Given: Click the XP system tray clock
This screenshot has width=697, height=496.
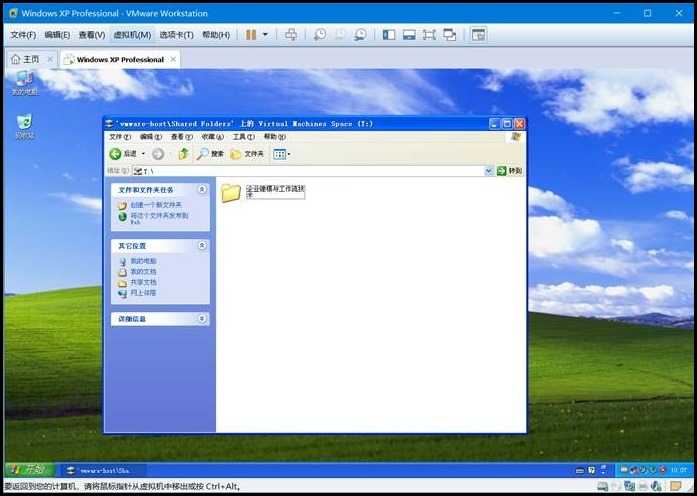Looking at the screenshot, I should [679, 469].
